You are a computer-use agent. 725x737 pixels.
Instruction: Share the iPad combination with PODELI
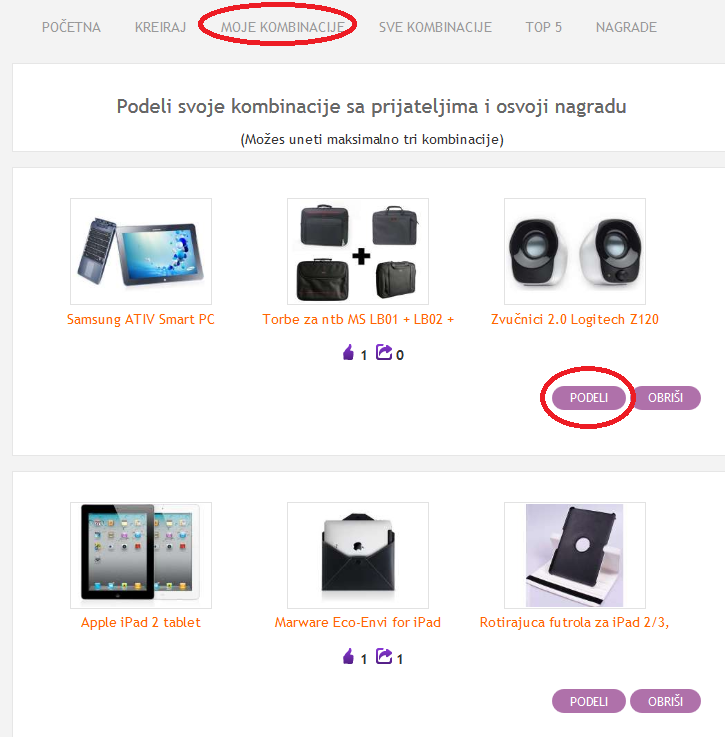(x=589, y=701)
